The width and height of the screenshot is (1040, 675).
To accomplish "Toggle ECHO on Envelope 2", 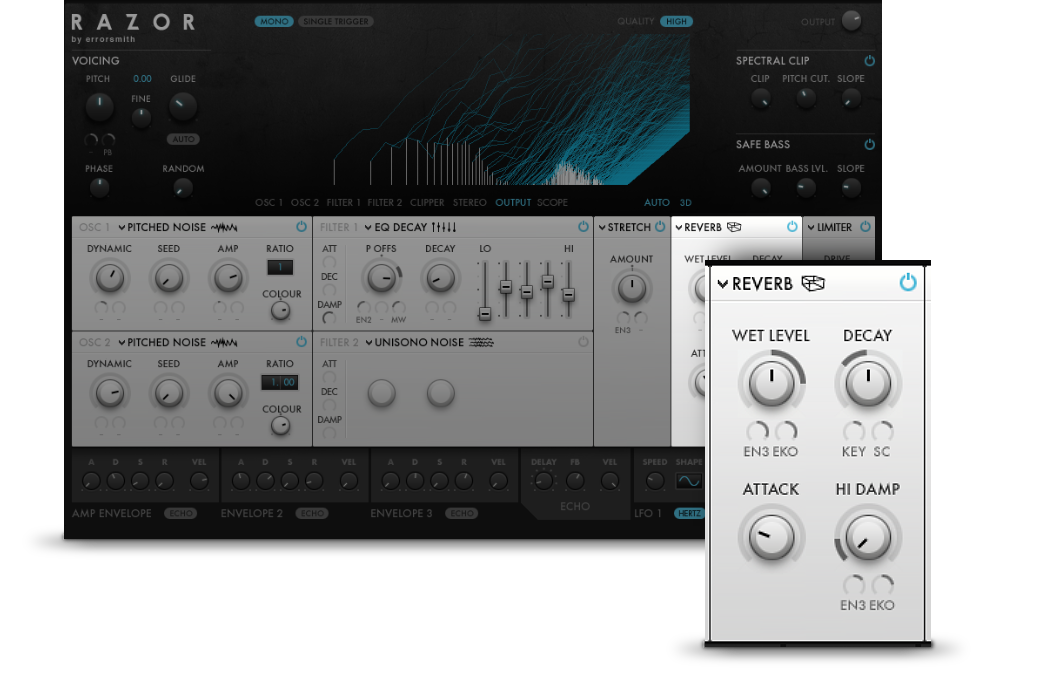I will pos(312,513).
